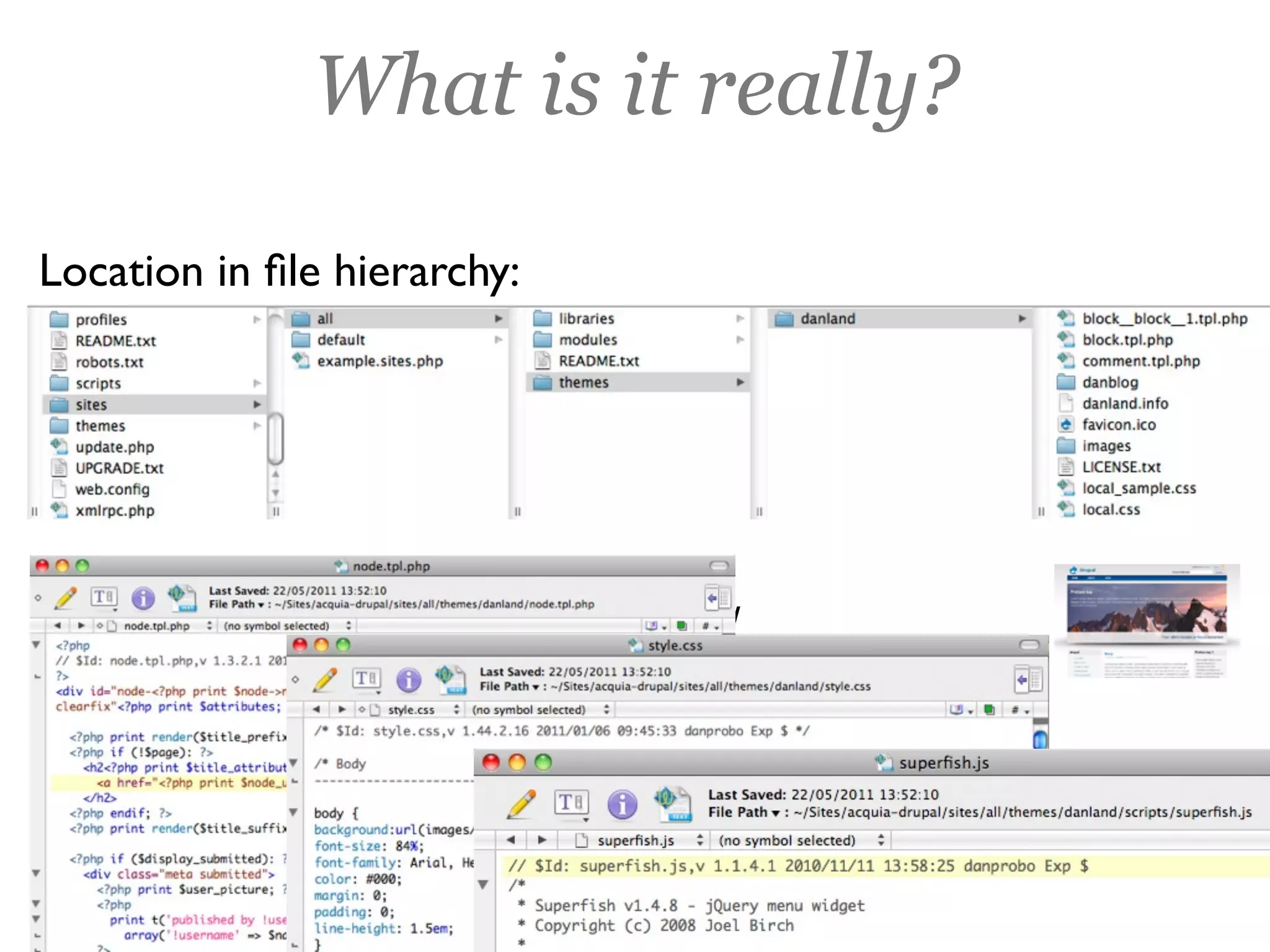Click the scroll down arrow in first column
This screenshot has height=952, width=1270.
(x=276, y=493)
